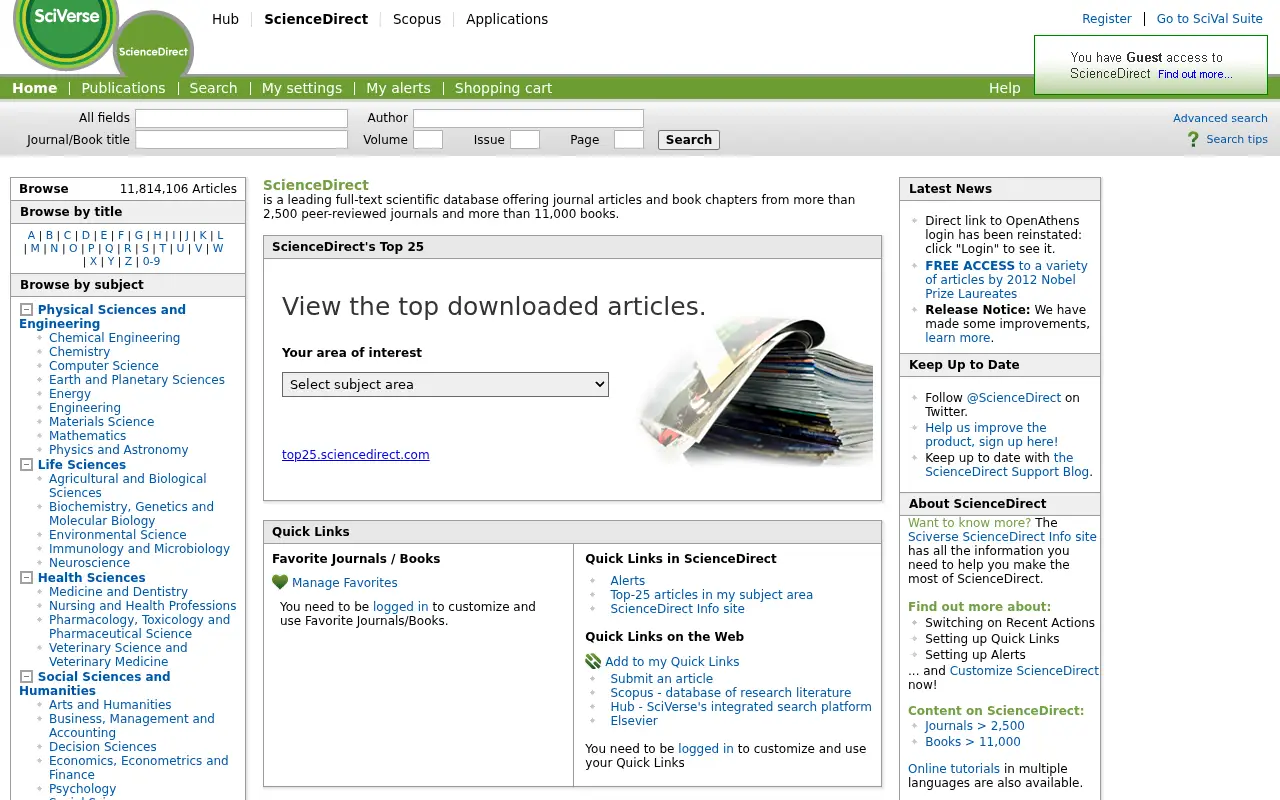Open the Computer Science subject
Image resolution: width=1280 pixels, height=800 pixels.
[x=104, y=366]
